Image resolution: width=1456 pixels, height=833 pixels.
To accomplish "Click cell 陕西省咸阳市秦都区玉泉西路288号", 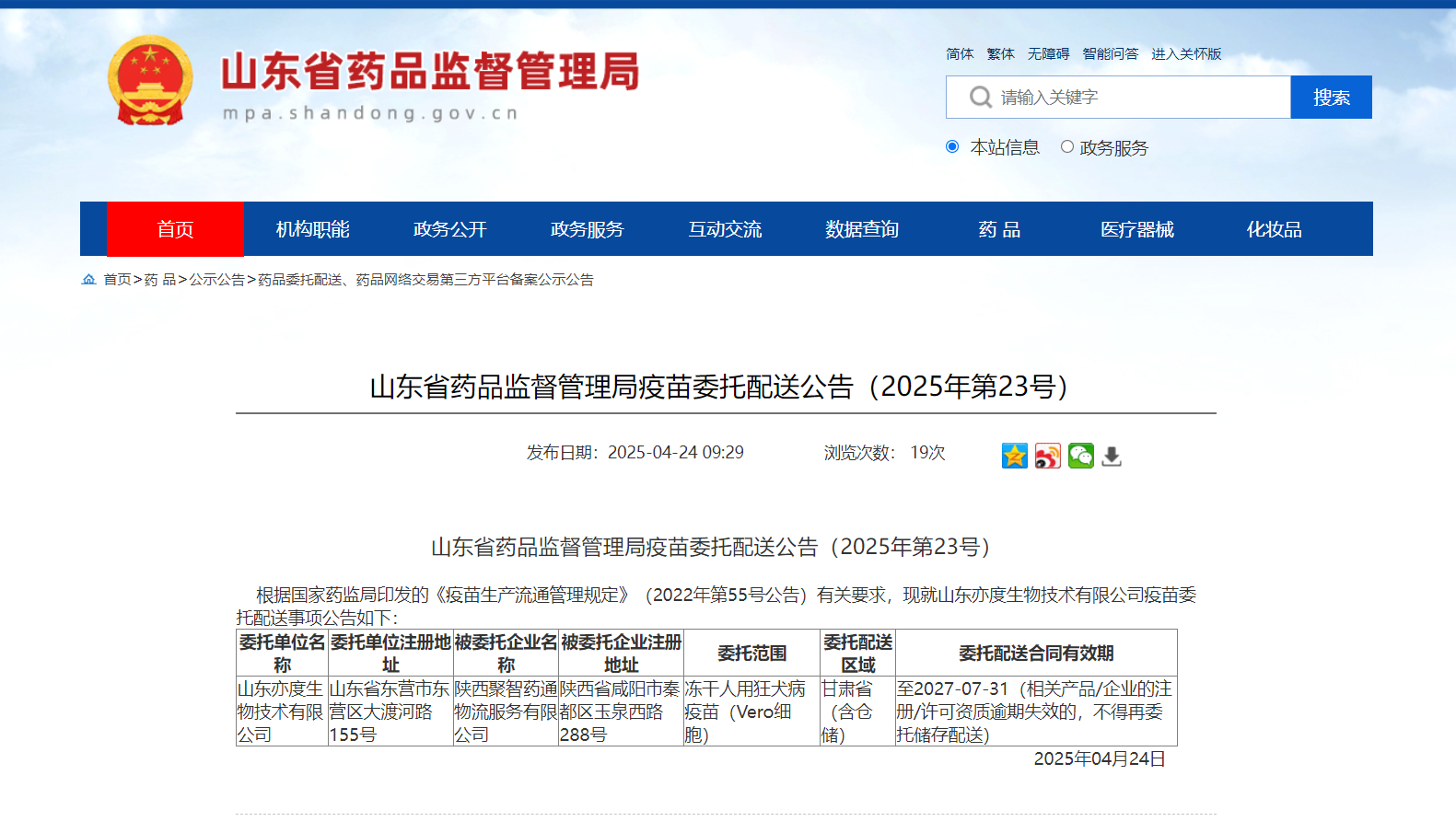I will (622, 712).
